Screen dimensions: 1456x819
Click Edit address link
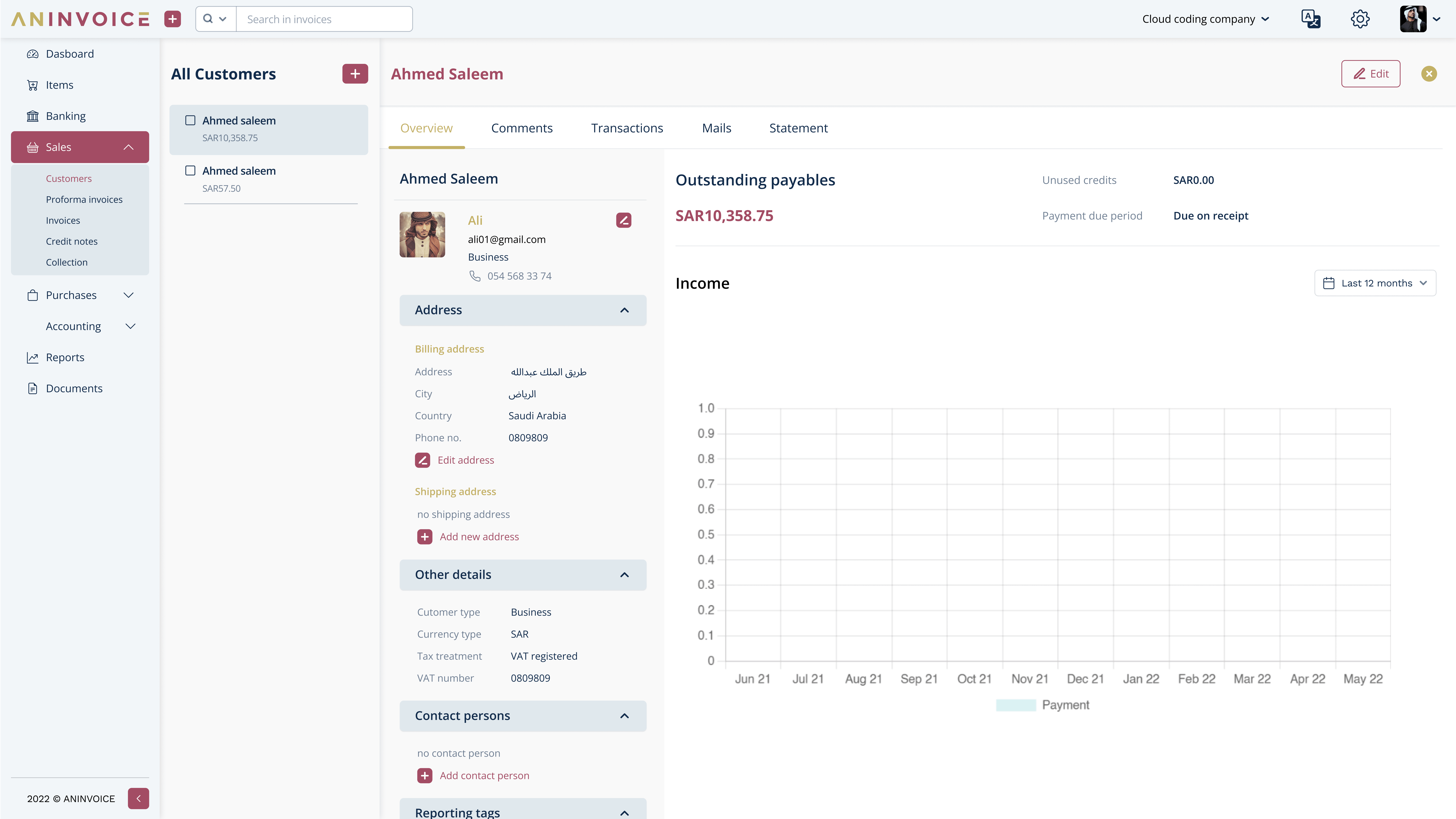click(x=466, y=460)
